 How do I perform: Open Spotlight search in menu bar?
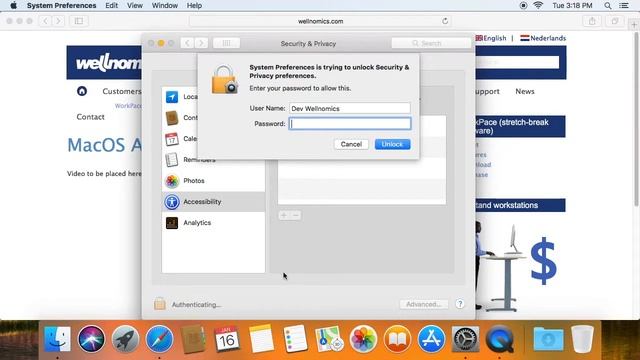pyautogui.click(x=608, y=5)
